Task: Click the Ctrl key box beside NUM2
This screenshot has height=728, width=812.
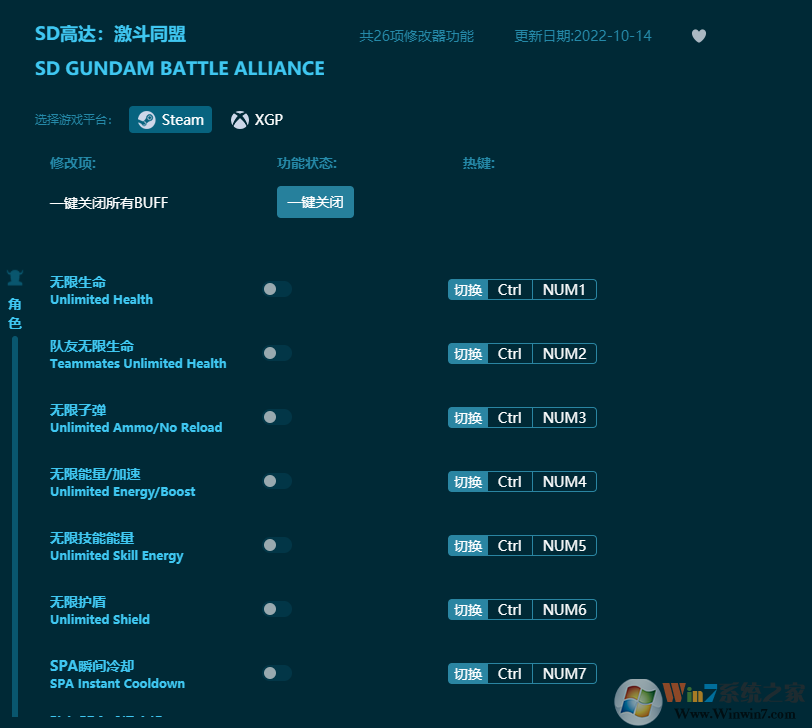Action: (x=510, y=354)
